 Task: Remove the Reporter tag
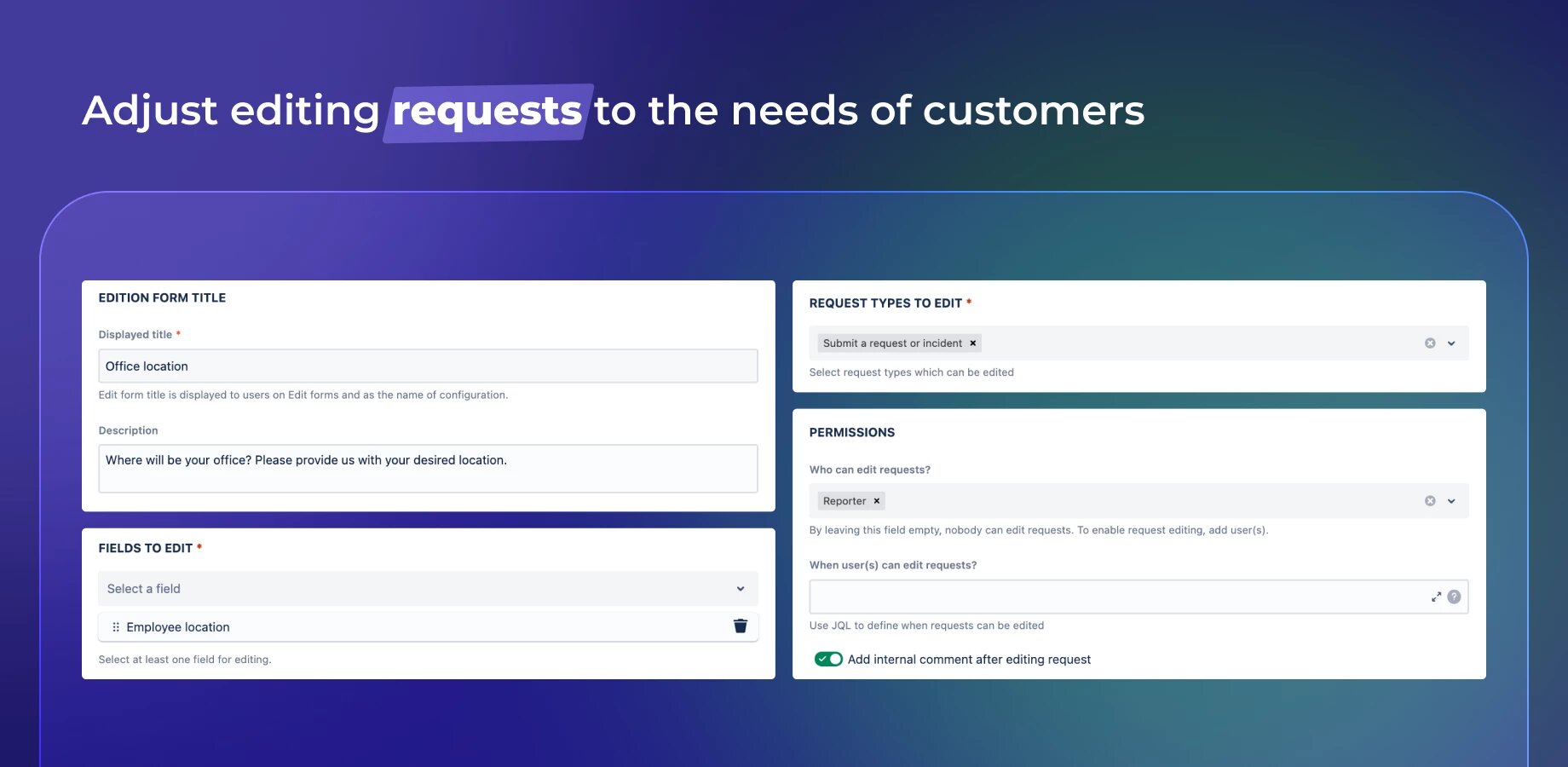pyautogui.click(x=876, y=501)
